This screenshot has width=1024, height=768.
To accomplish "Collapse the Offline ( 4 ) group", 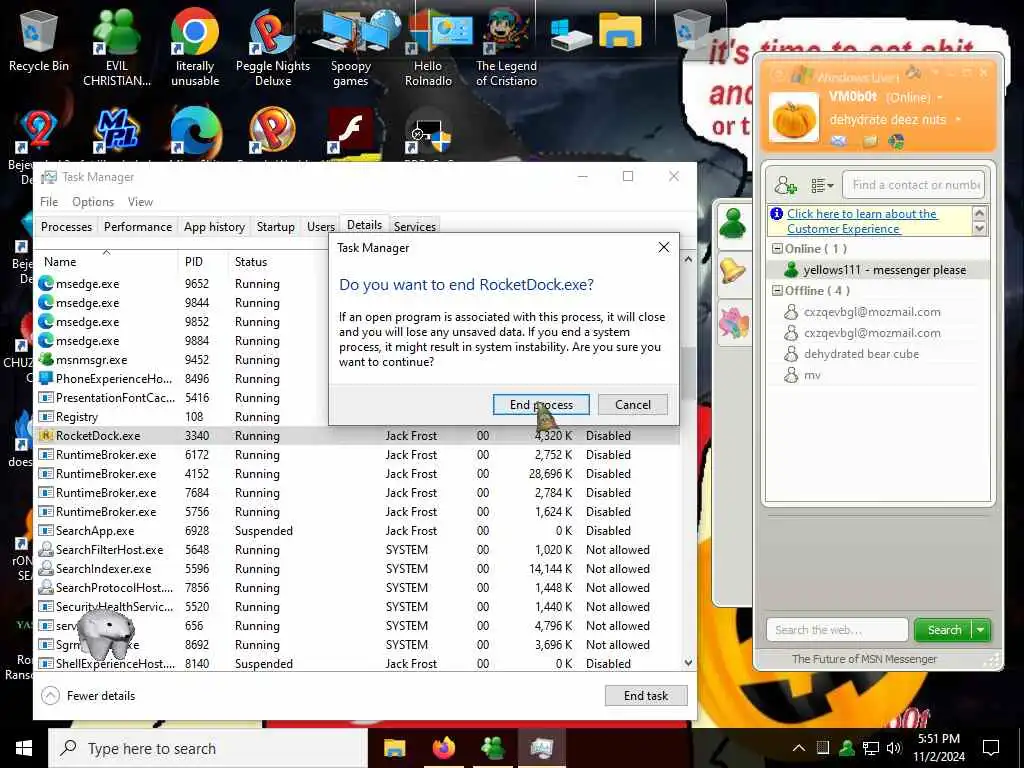I will point(777,291).
